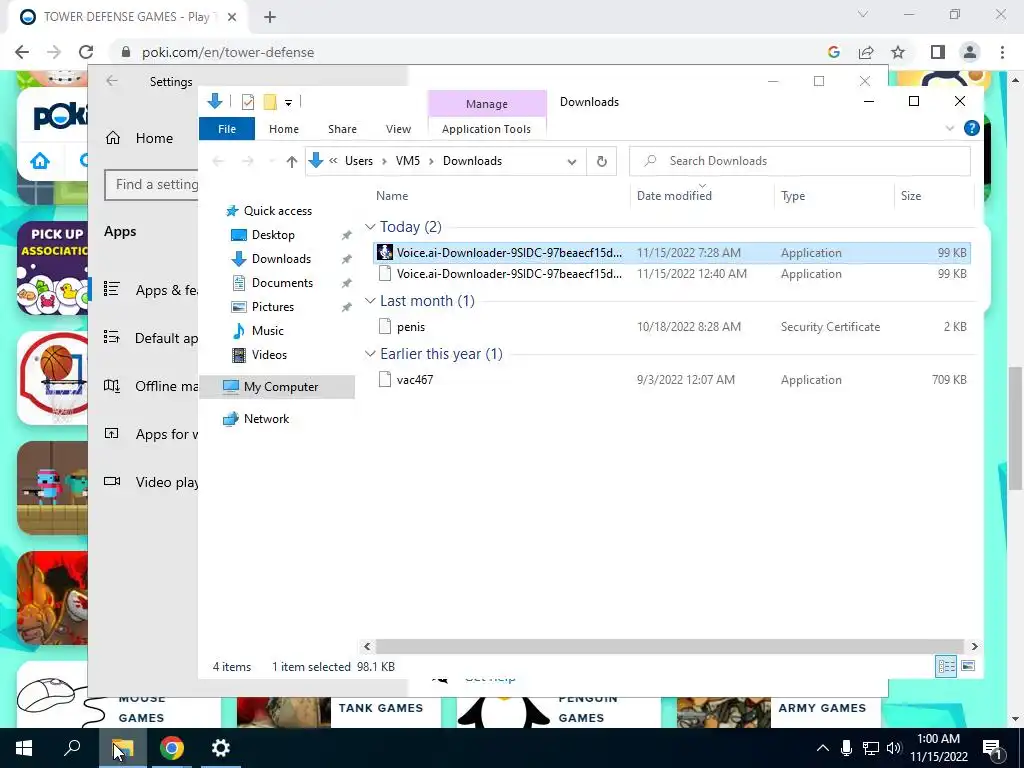
Task: Bookmark this page with the star icon
Action: click(898, 52)
